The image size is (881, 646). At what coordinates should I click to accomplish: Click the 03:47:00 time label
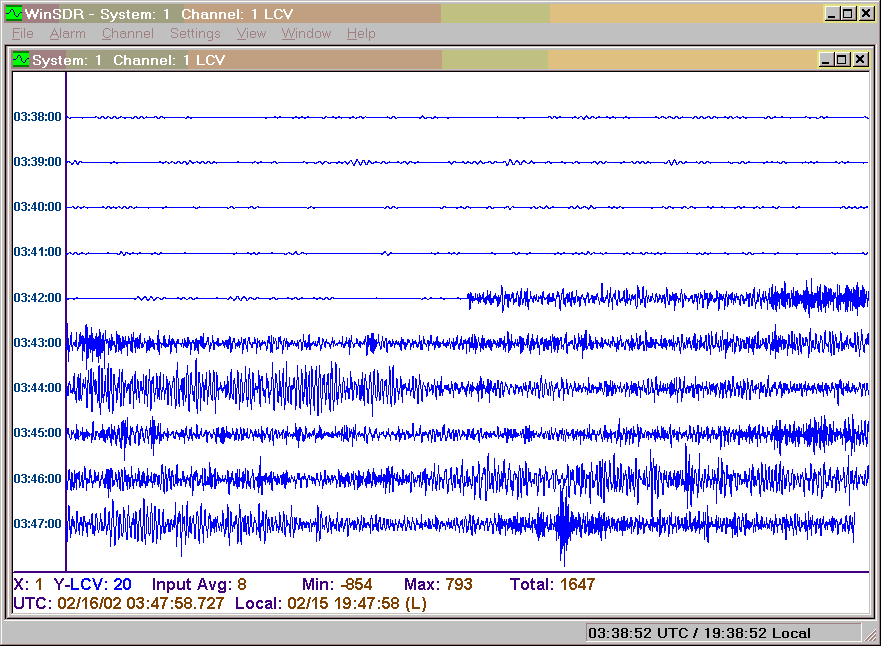pyautogui.click(x=38, y=524)
